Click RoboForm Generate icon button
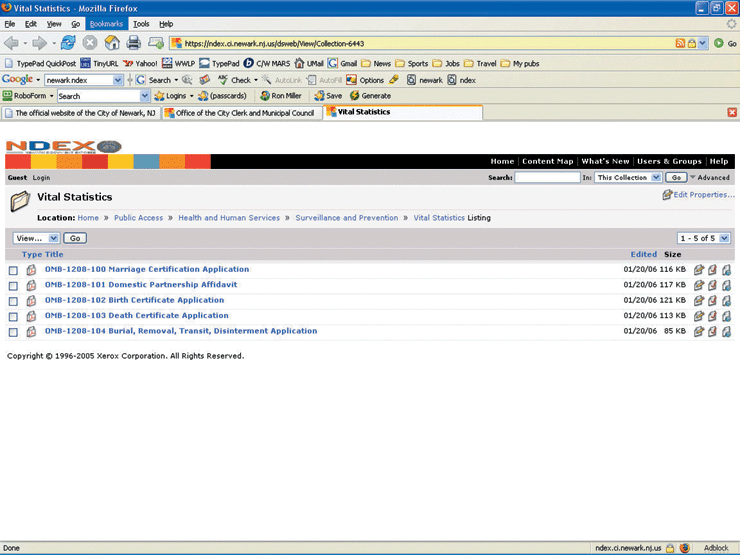Viewport: 740px width, 555px height. [x=370, y=96]
